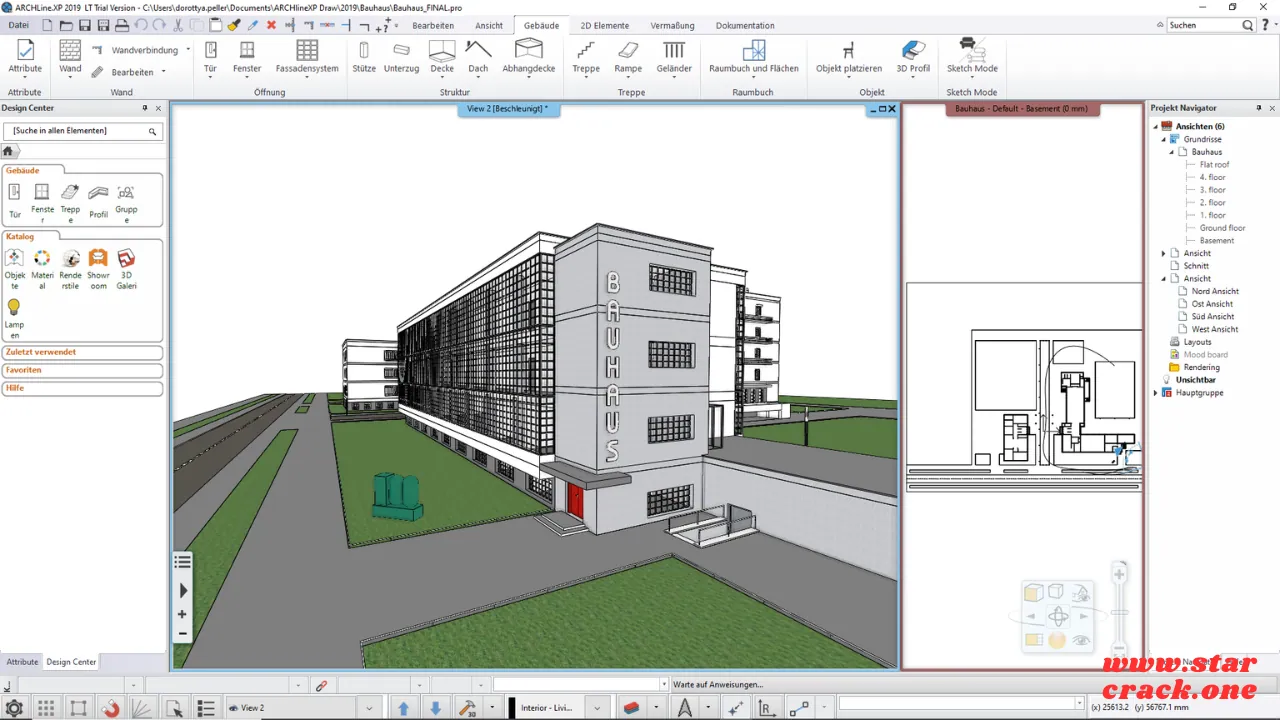Viewport: 1280px width, 720px height.
Task: Toggle the eye visibility icon in navigation widget
Action: coord(1081,640)
